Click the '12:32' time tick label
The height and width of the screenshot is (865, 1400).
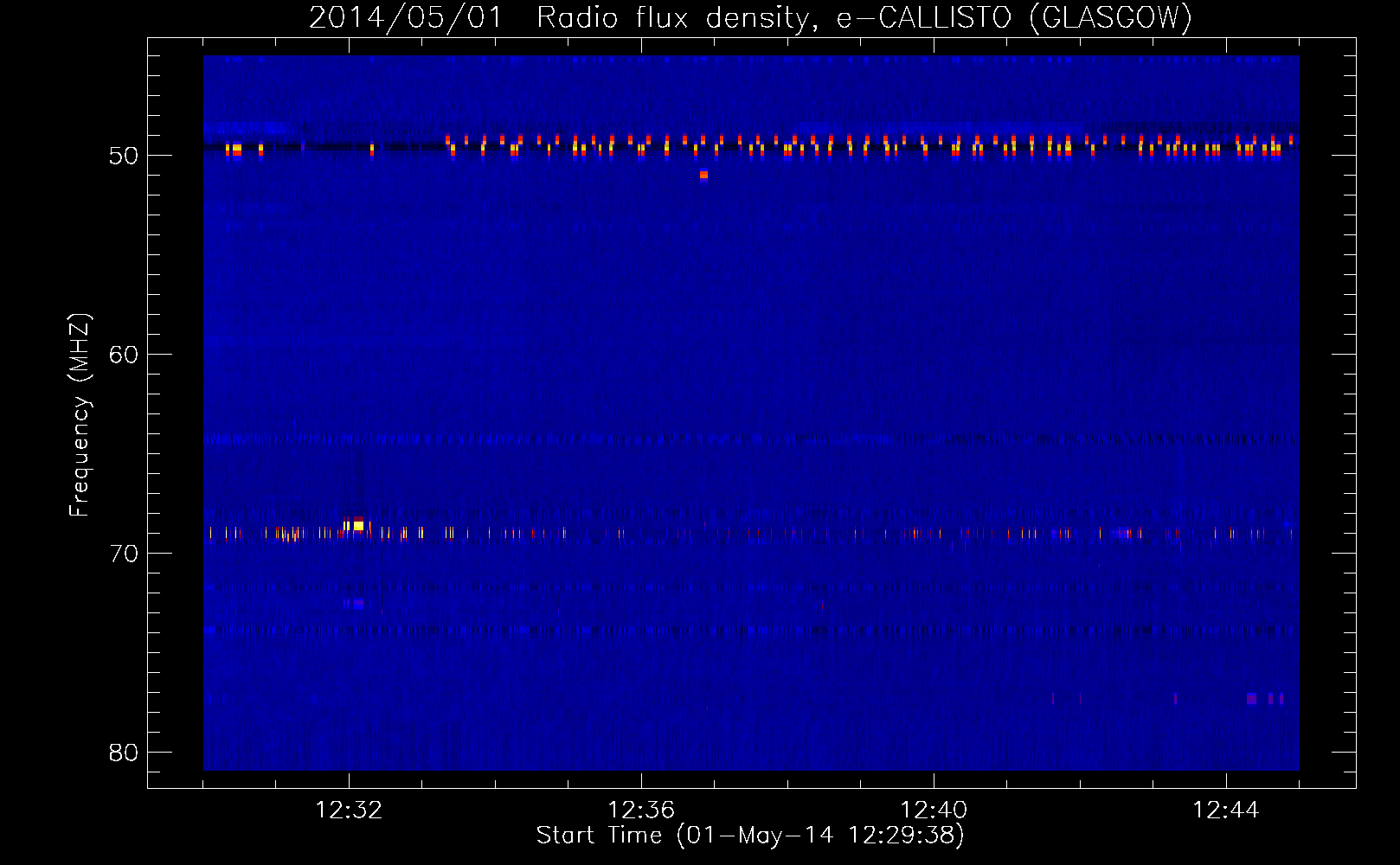click(349, 811)
